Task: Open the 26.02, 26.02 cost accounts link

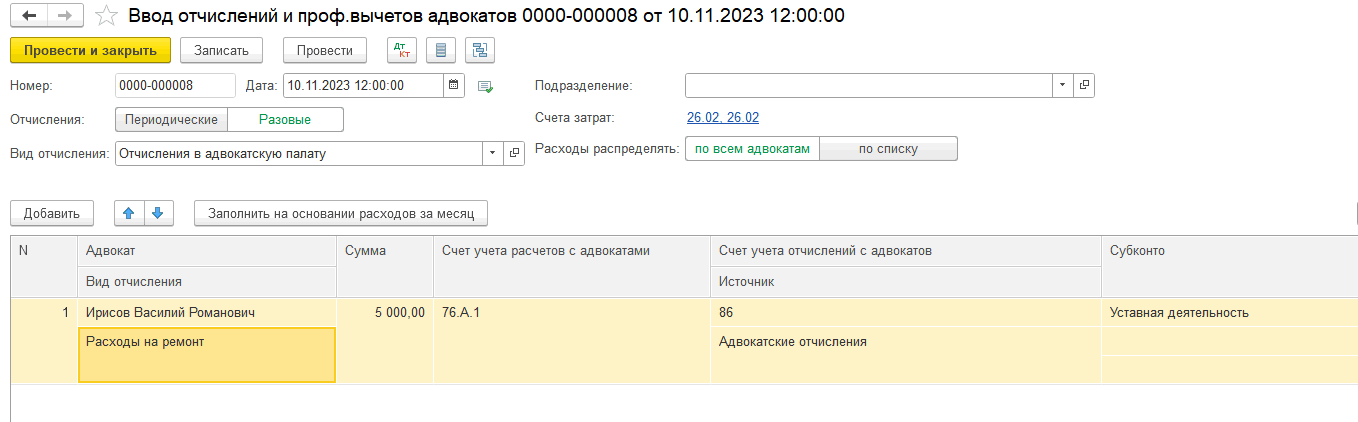Action: [x=722, y=118]
